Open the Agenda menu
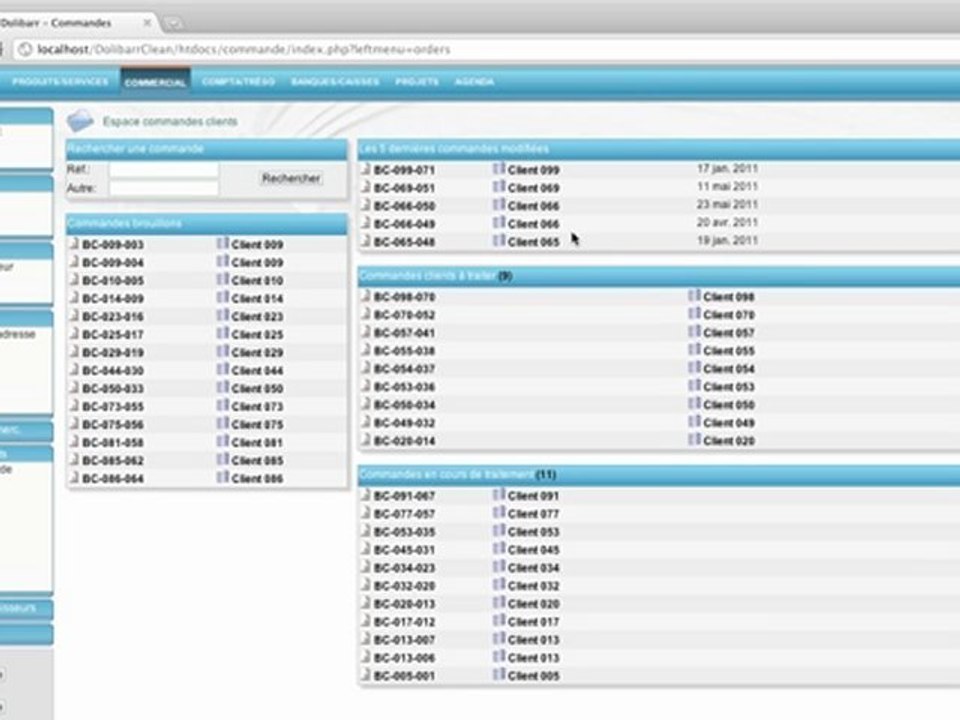 (474, 81)
